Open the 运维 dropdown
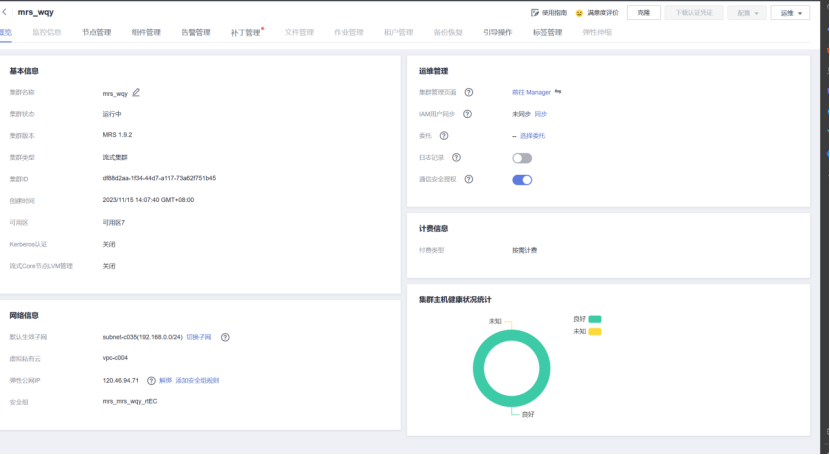This screenshot has width=830, height=455. [790, 13]
